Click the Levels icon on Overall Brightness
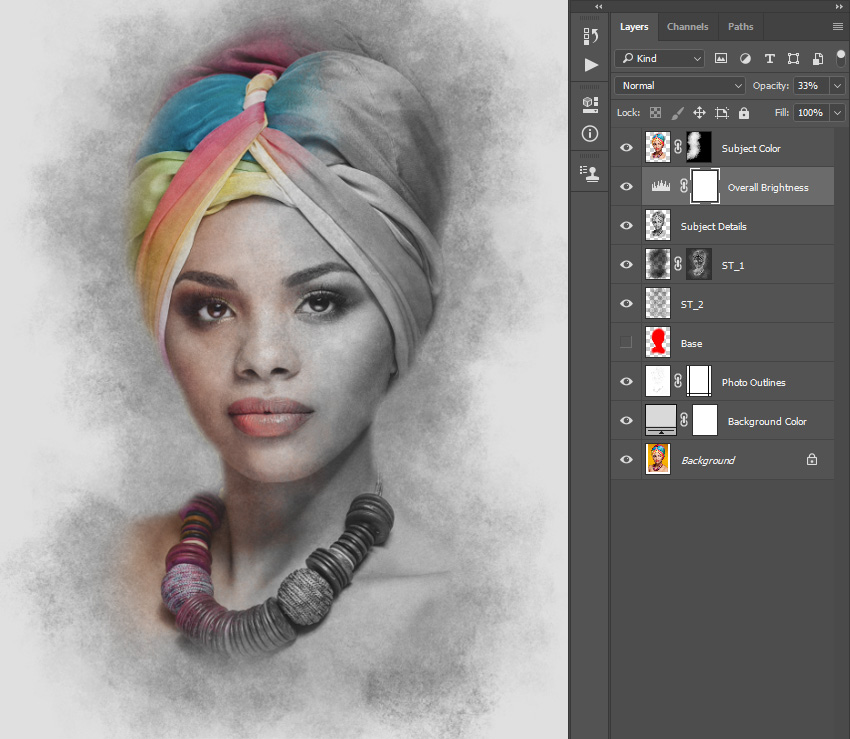This screenshot has height=739, width=850. [x=660, y=186]
